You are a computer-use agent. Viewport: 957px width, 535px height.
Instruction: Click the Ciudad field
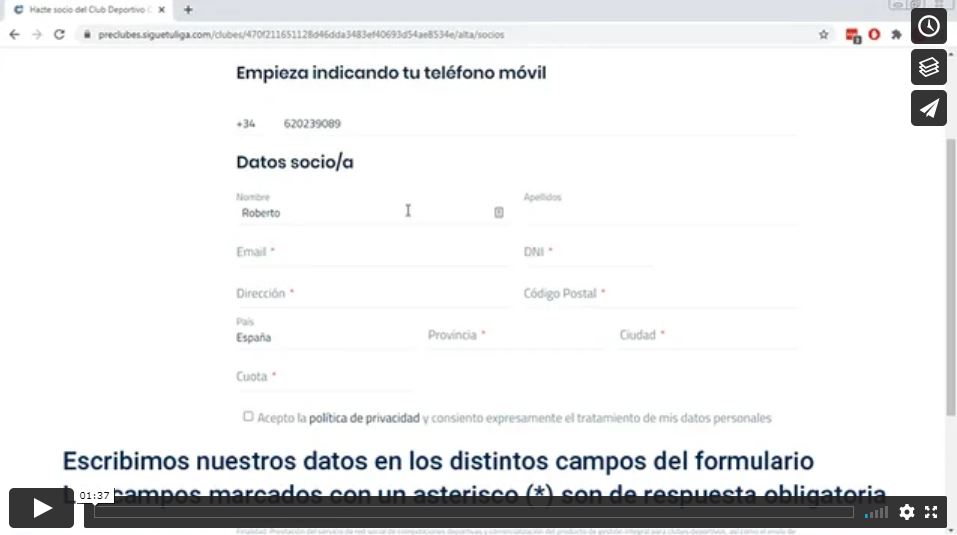click(x=708, y=336)
